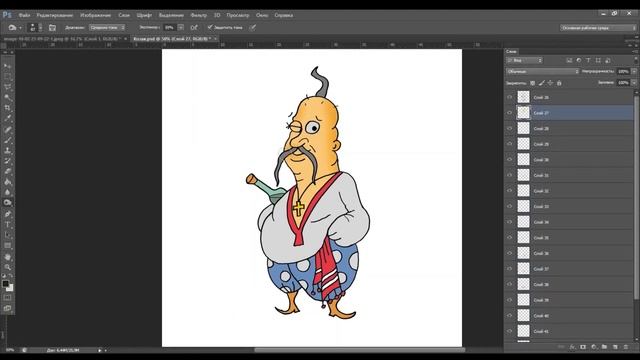Viewport: 640px width, 360px height.
Task: Toggle the Защитить тона checkbox
Action: point(210,27)
